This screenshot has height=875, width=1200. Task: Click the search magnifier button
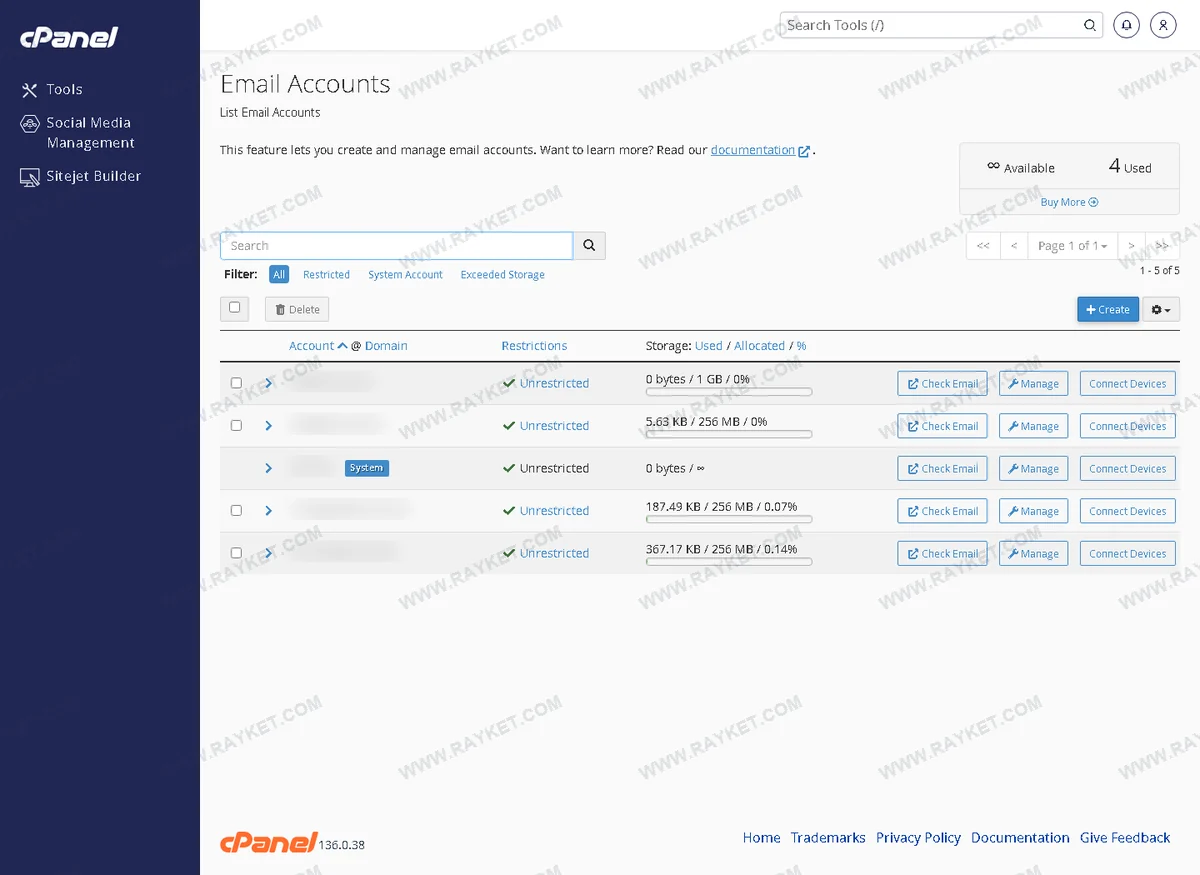(x=589, y=245)
